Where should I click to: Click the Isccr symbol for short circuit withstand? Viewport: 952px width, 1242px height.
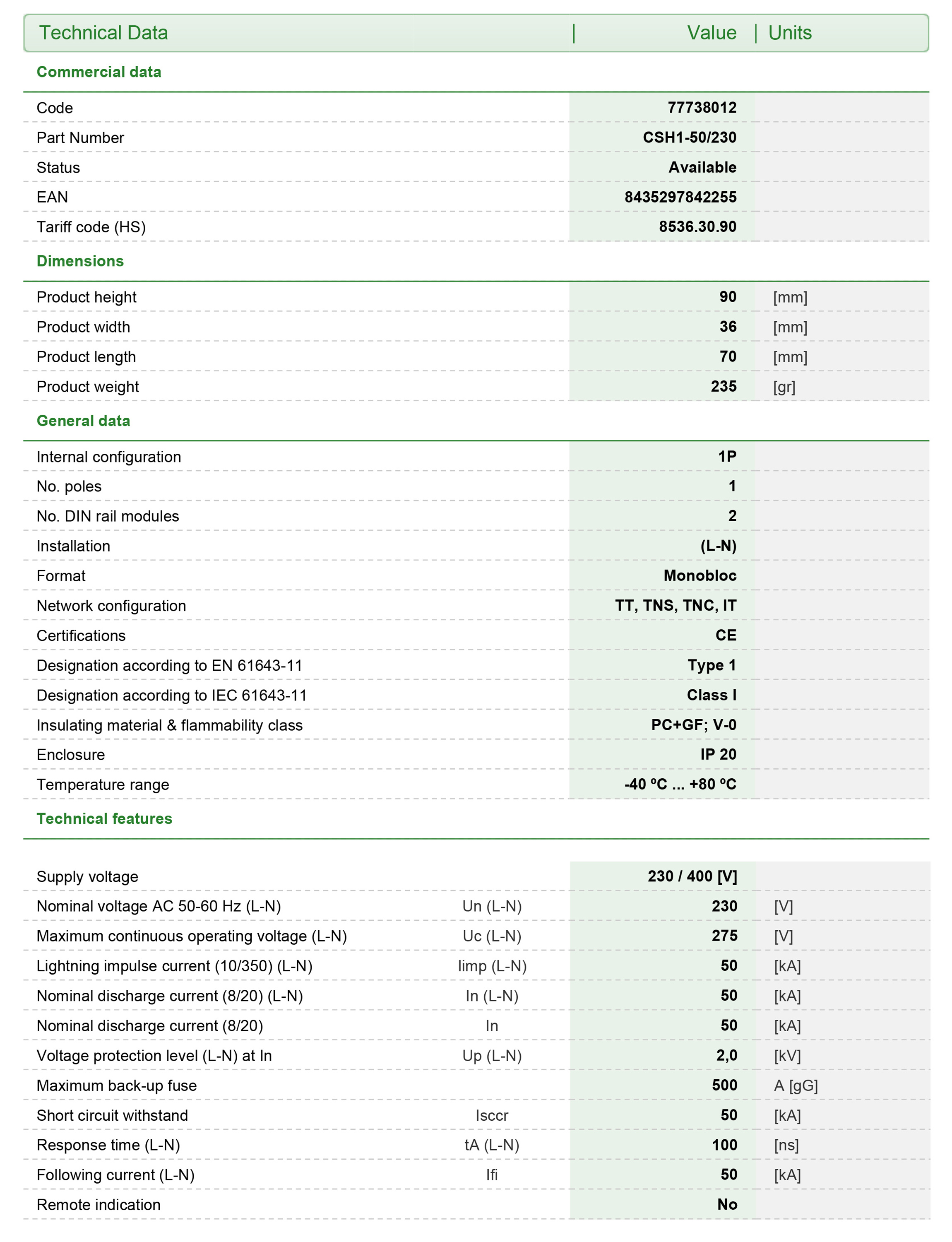coord(492,1115)
